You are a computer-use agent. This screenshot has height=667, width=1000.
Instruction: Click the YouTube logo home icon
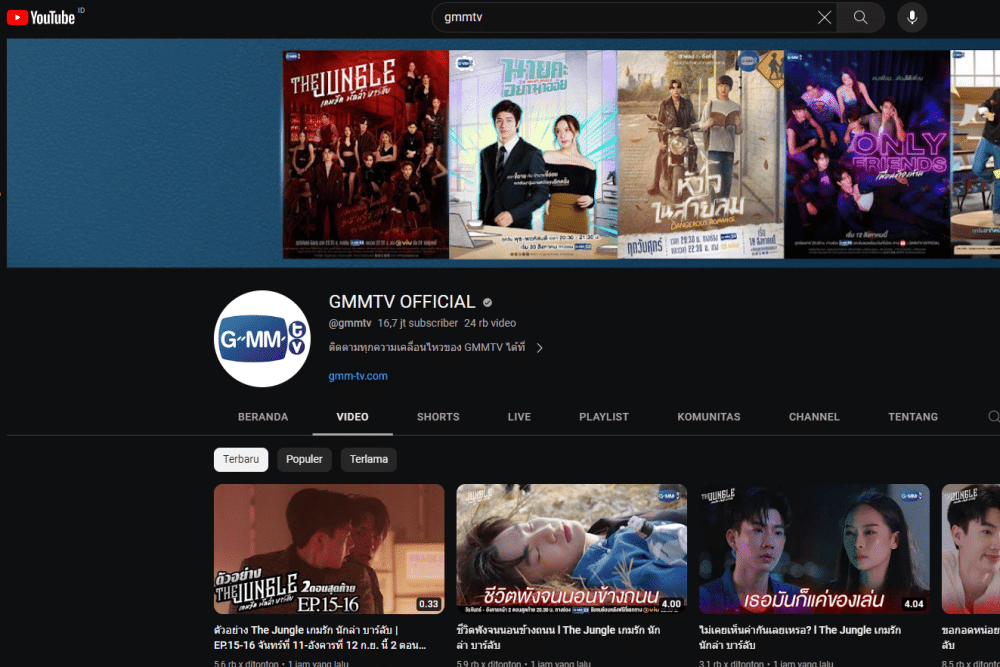[41, 17]
